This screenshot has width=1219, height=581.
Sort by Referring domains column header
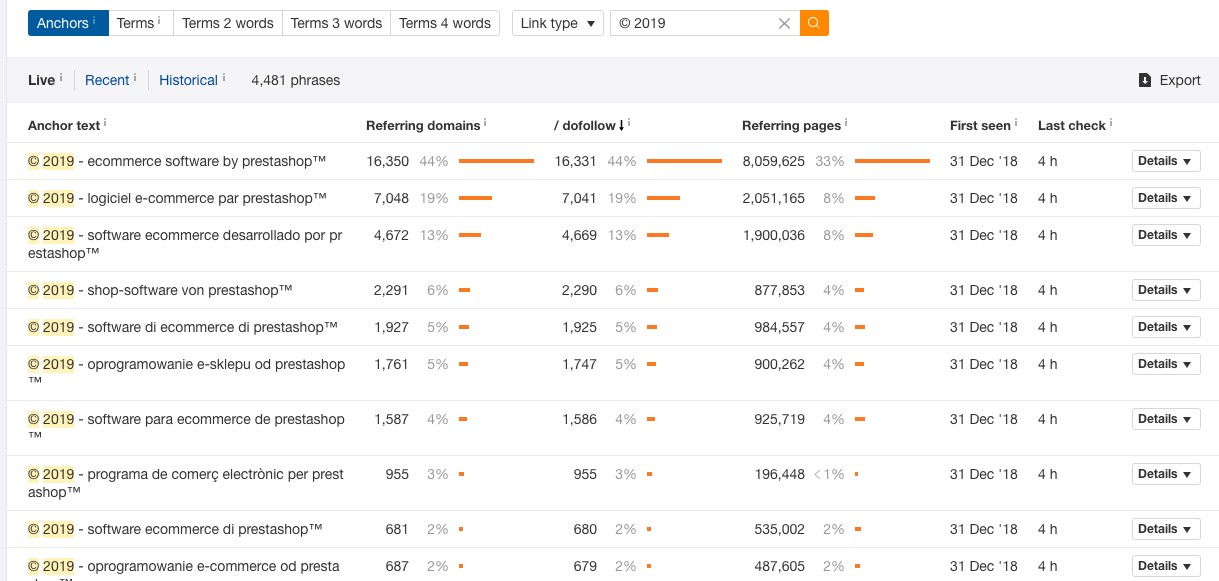[423, 125]
